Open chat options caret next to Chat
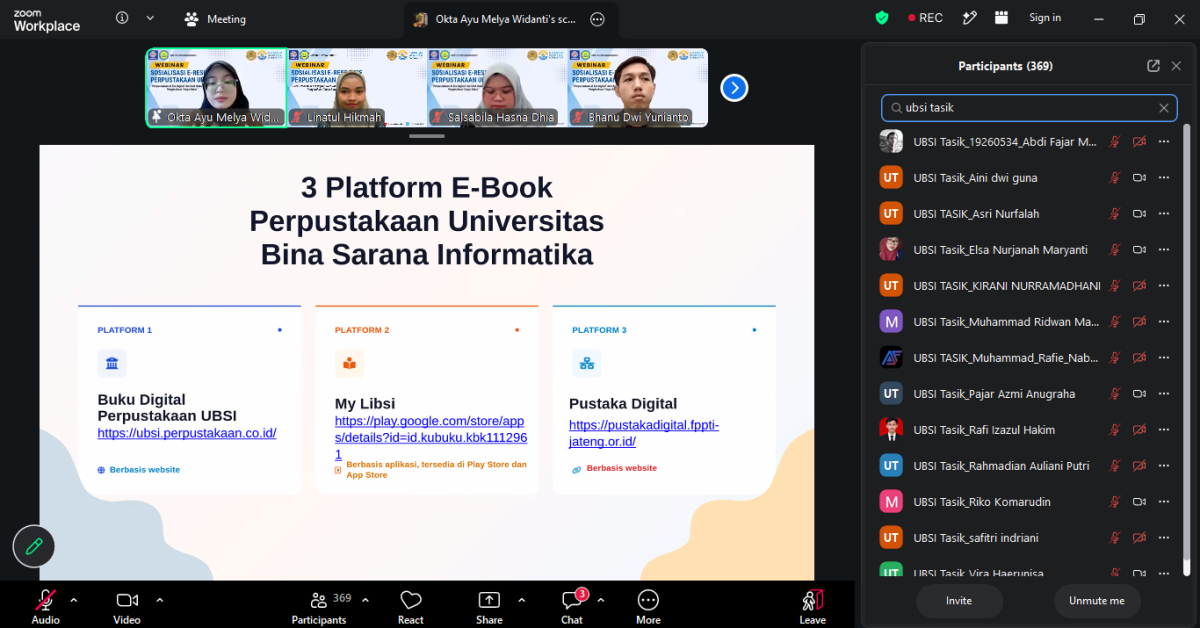 pos(600,600)
